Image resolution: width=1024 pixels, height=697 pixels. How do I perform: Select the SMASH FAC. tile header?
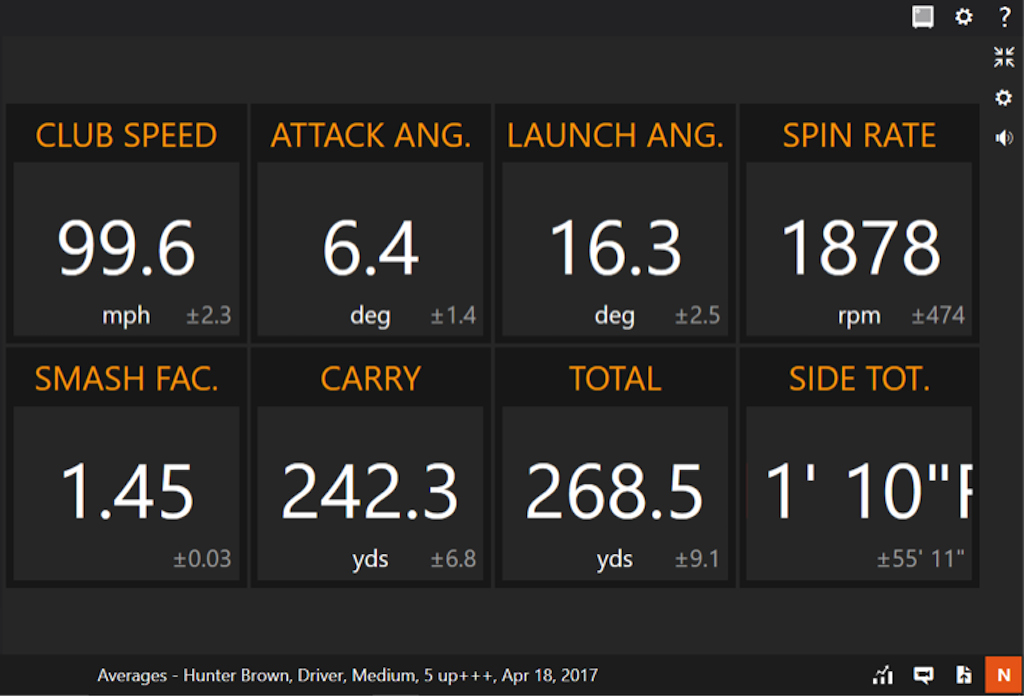click(126, 379)
